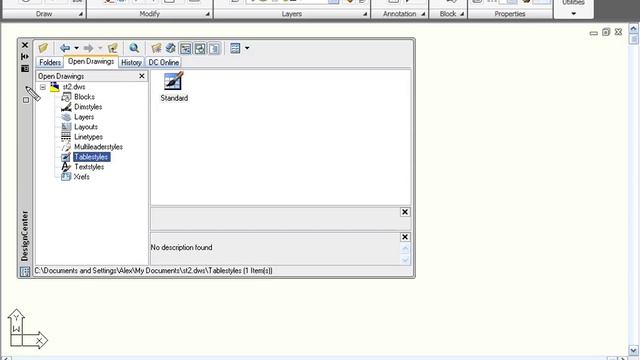Click the drawing area scroll up arrow

point(633,28)
